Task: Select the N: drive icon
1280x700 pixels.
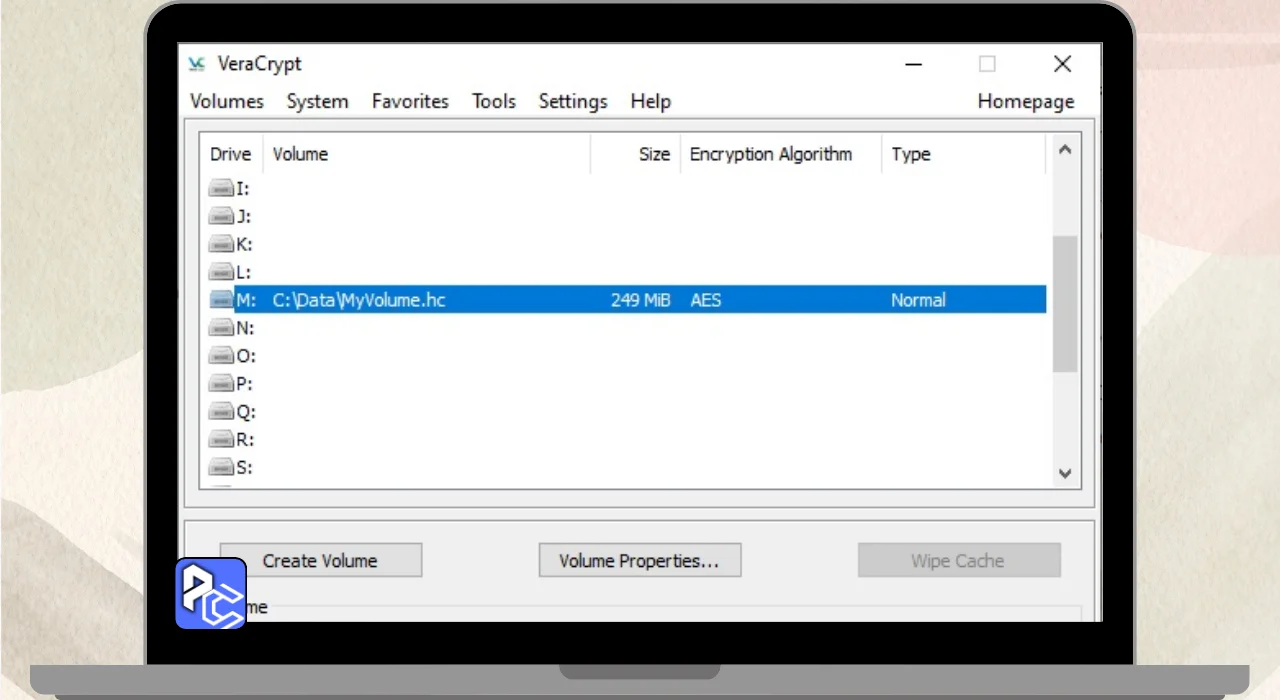Action: click(220, 328)
